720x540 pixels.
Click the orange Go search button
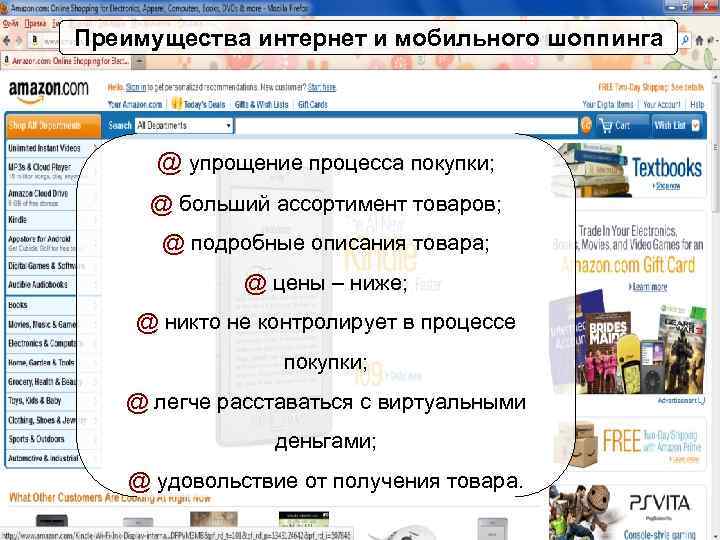(x=586, y=125)
